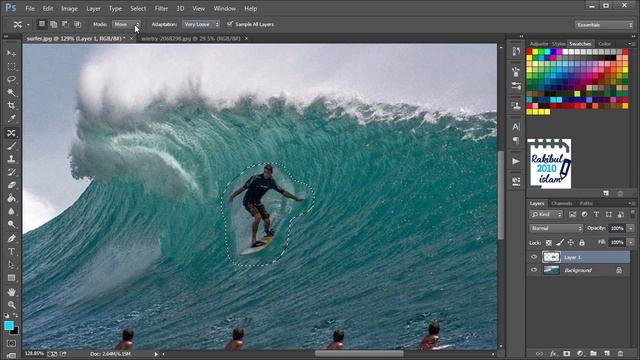Click Create new layer icon in Layers panel
Viewport: 640px width, 360px height.
[607, 353]
